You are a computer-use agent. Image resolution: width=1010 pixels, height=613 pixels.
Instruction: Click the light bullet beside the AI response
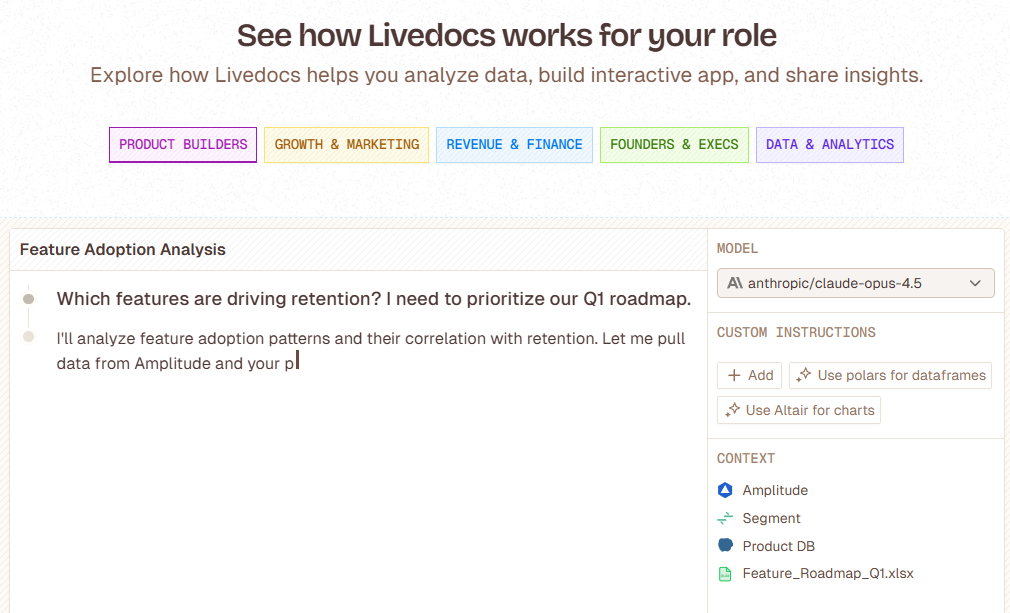click(29, 337)
